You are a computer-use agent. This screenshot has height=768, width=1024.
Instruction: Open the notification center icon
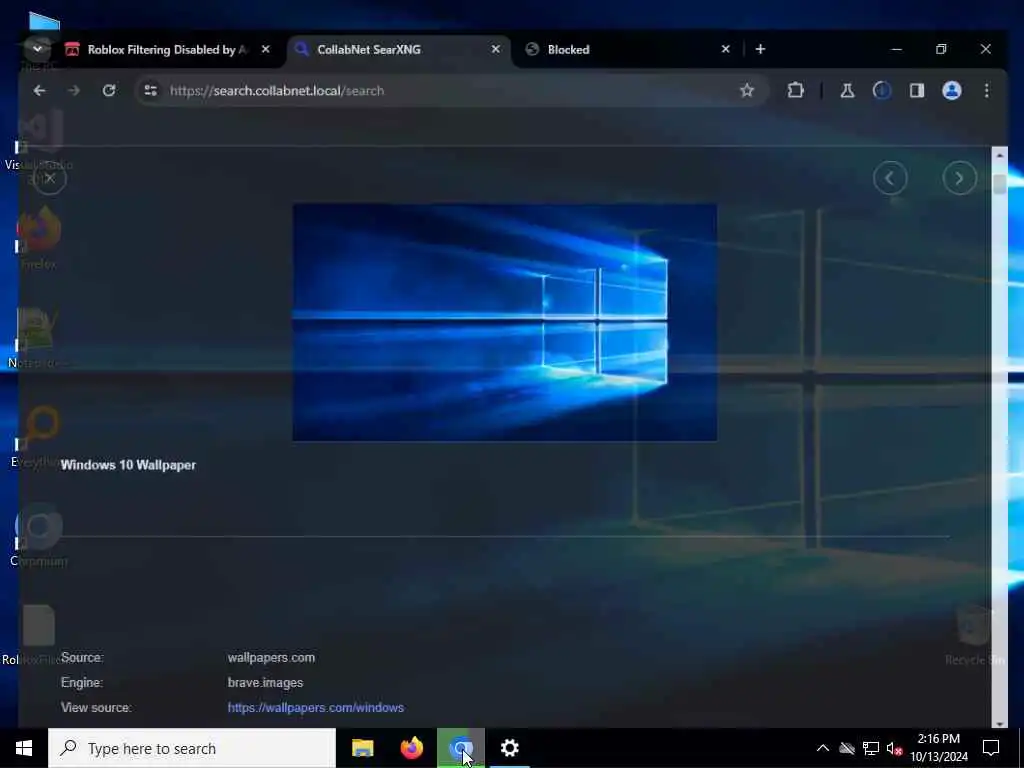pyautogui.click(x=991, y=748)
